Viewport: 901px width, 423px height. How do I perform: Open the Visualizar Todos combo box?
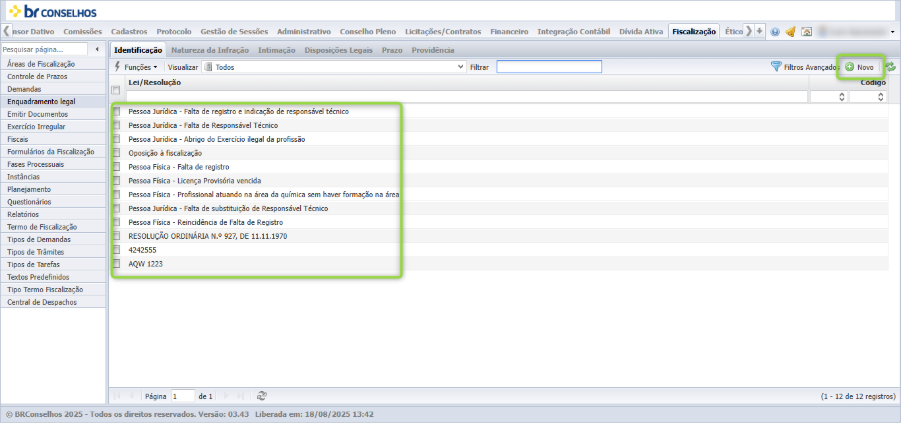[x=334, y=67]
